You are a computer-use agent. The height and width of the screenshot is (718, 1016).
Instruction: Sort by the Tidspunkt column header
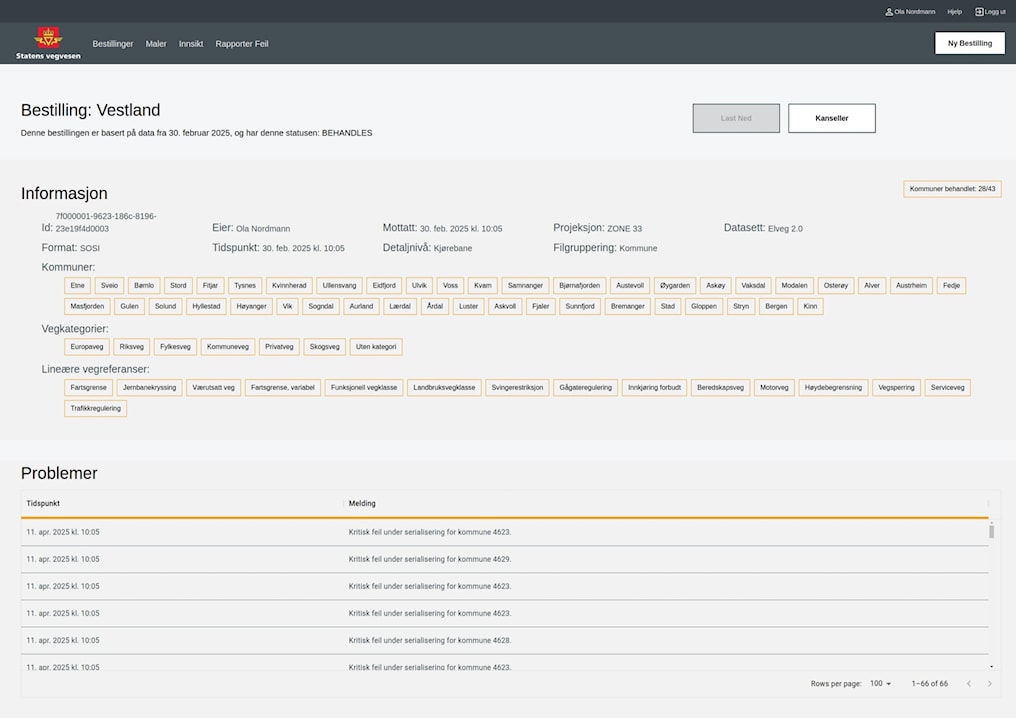click(43, 504)
